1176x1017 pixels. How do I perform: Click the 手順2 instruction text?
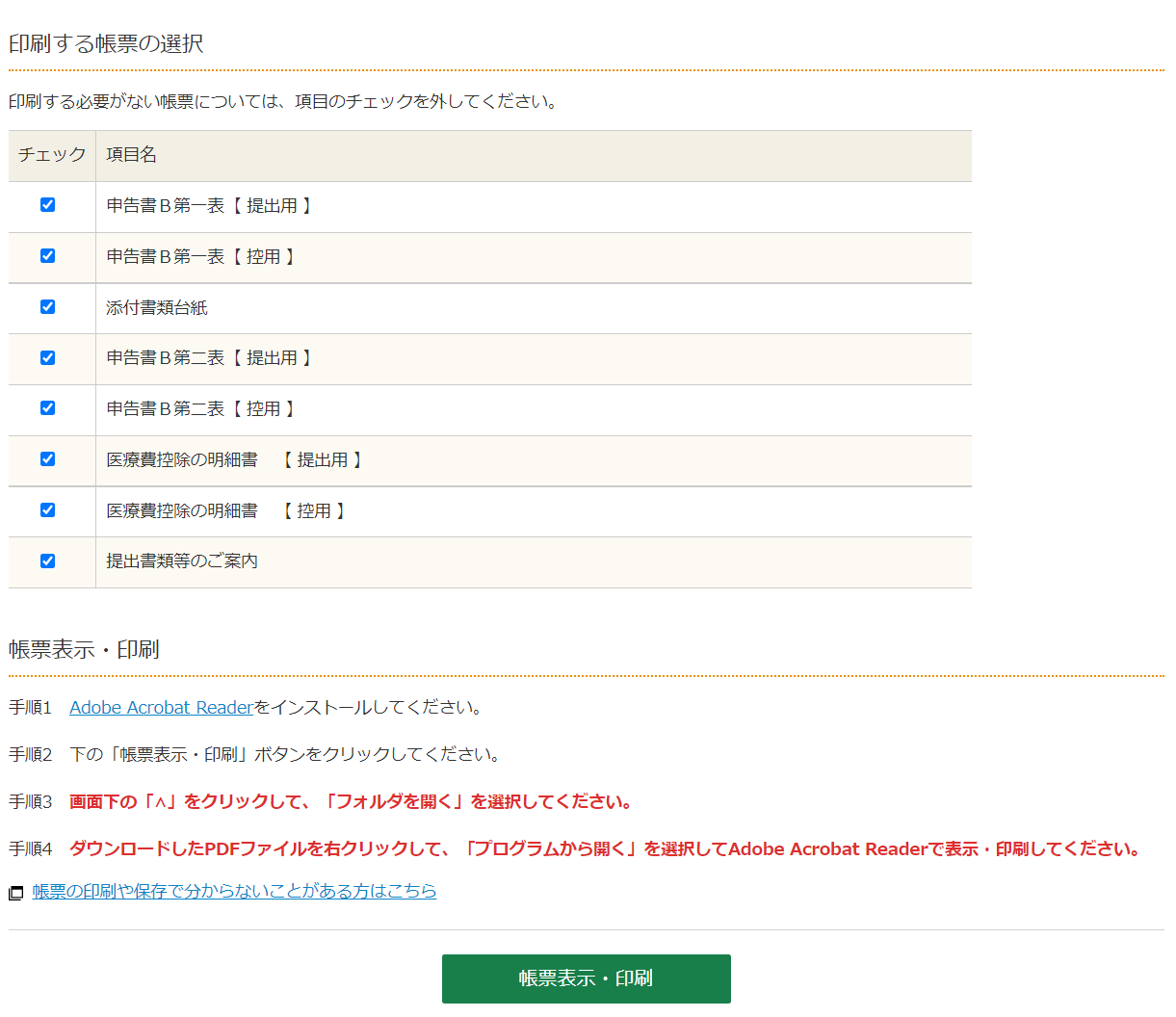pos(287,755)
